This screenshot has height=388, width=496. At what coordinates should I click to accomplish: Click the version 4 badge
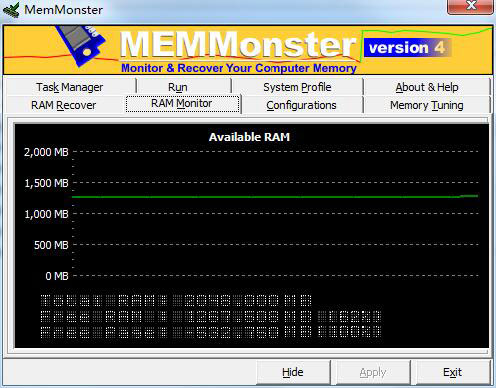pos(407,48)
